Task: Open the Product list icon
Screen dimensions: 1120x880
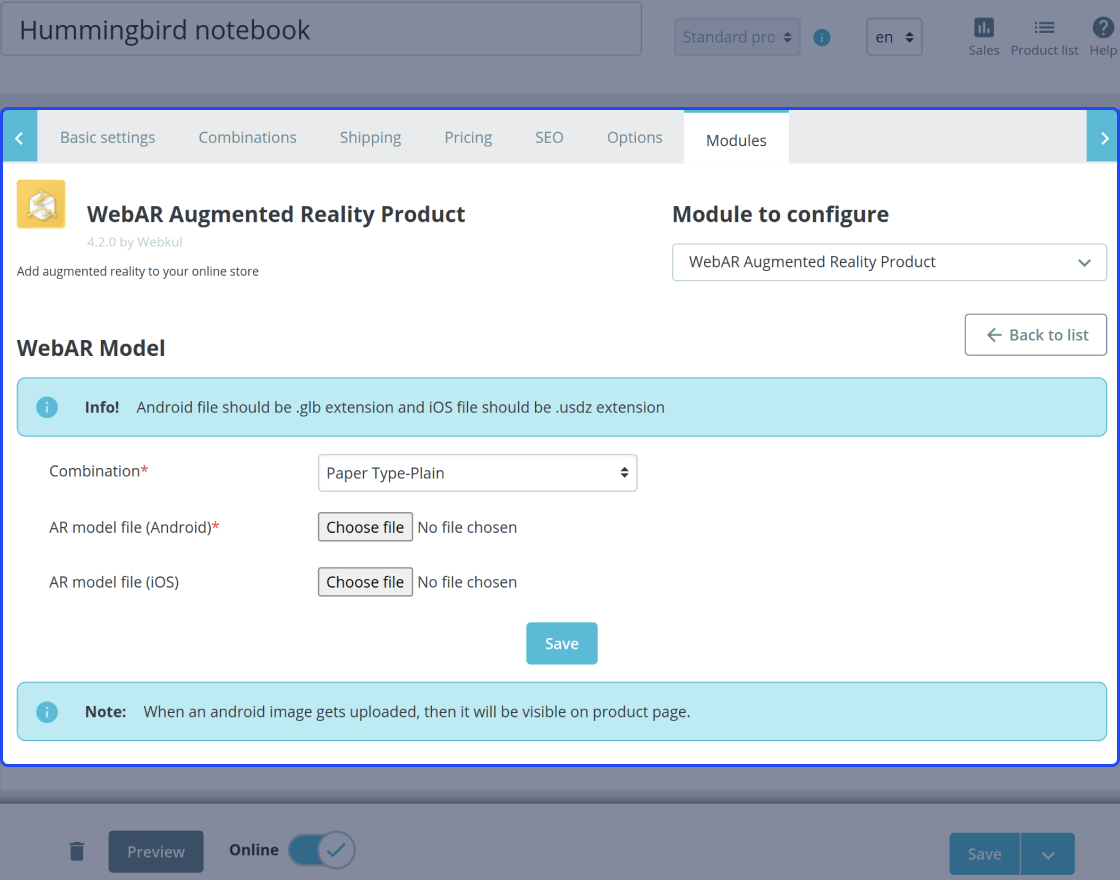Action: pos(1044,28)
